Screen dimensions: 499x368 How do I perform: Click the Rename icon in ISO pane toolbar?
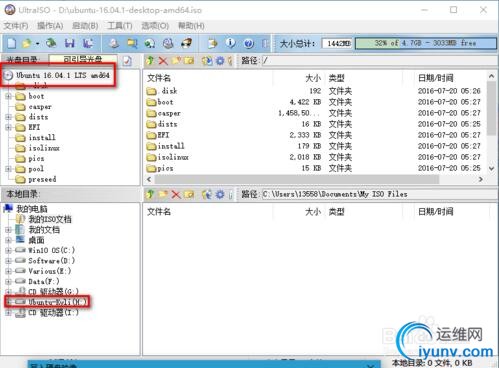tap(189, 61)
